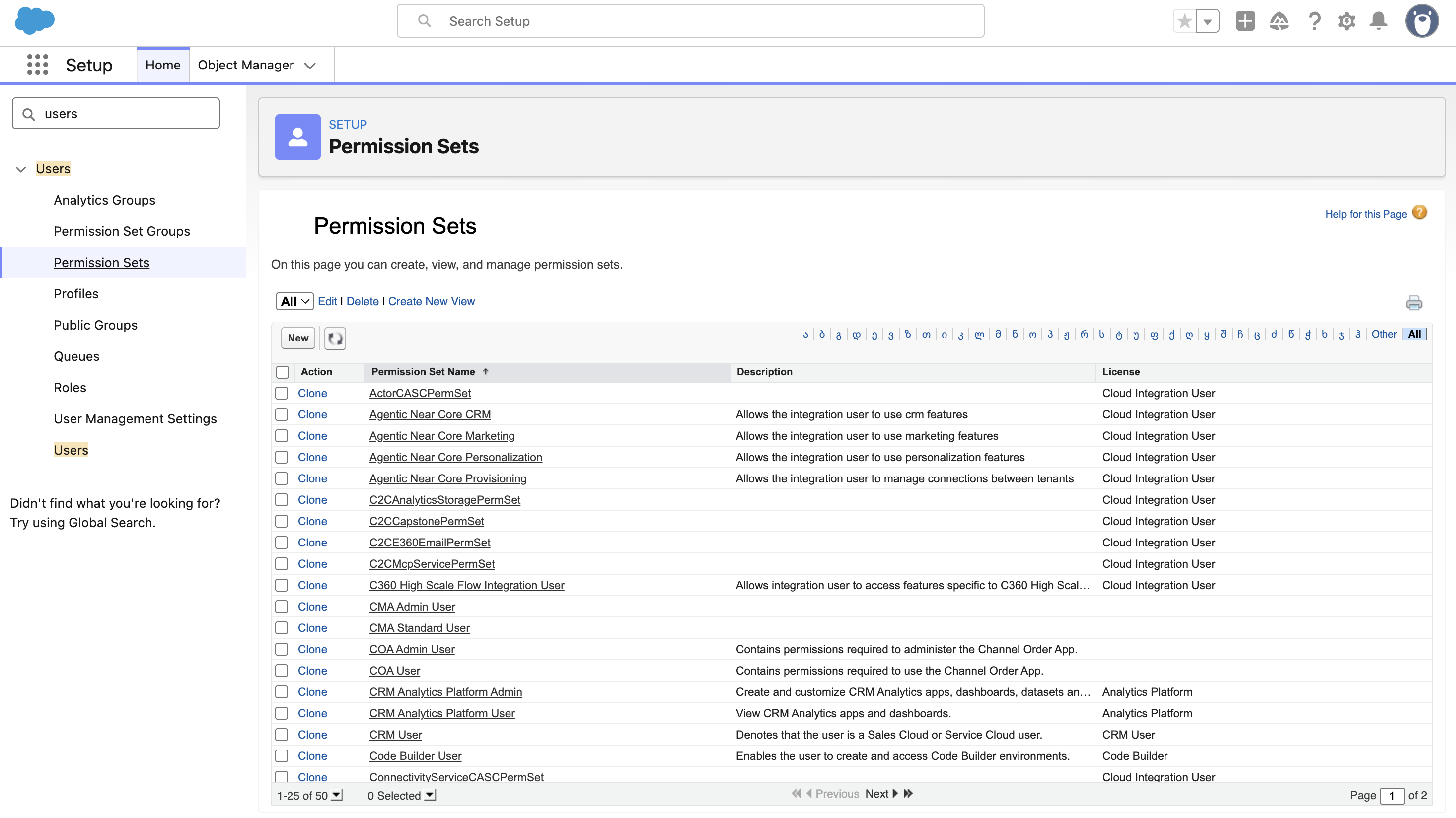Click the Edit view link
The image size is (1456, 818).
click(x=327, y=301)
